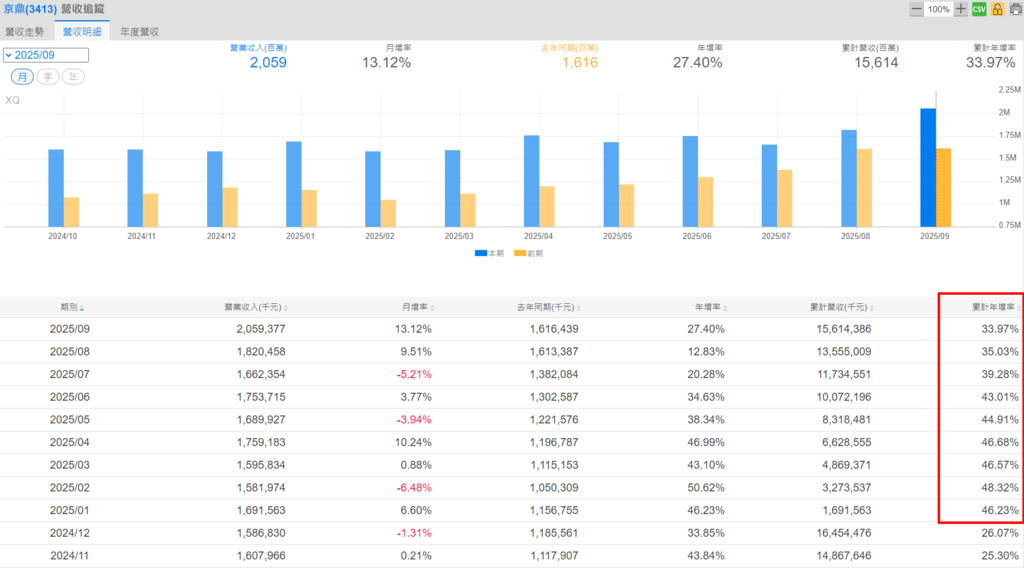Sort by the 月增率 column header
The image size is (1024, 568).
click(417, 307)
